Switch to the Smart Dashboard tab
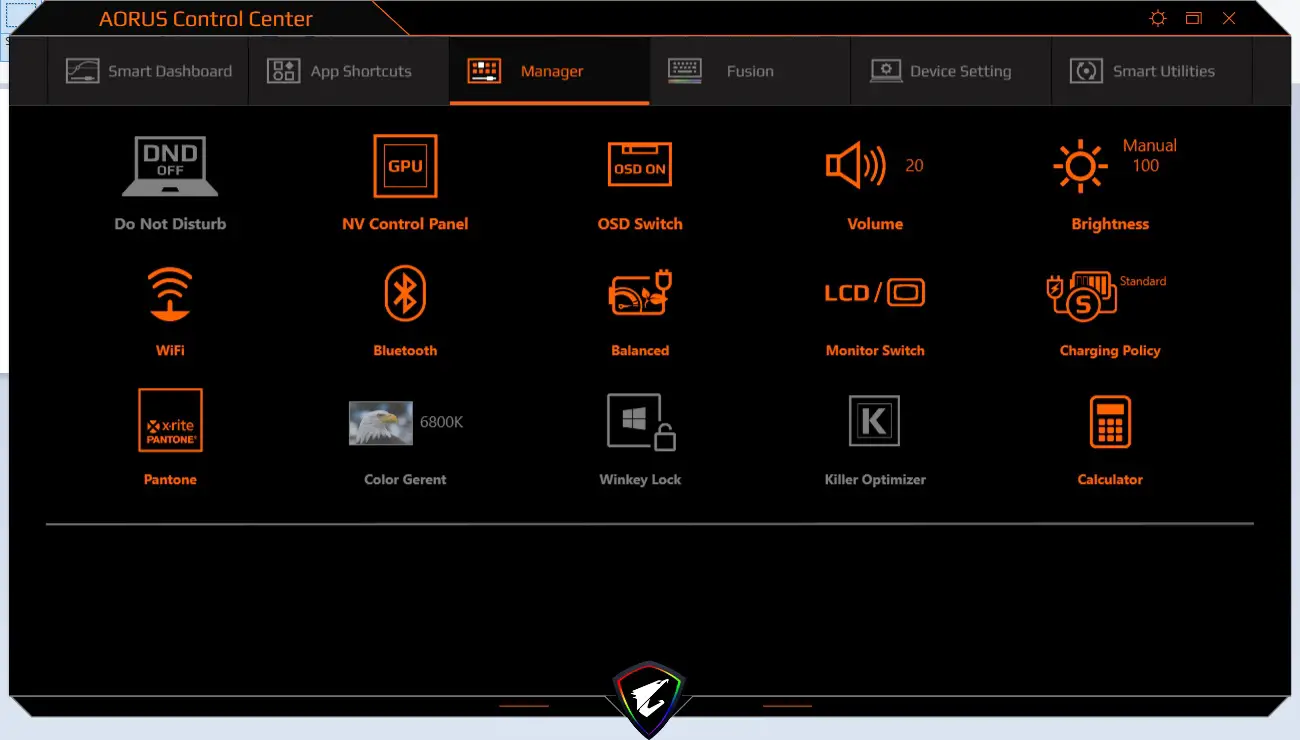Image resolution: width=1300 pixels, height=740 pixels. tap(148, 71)
